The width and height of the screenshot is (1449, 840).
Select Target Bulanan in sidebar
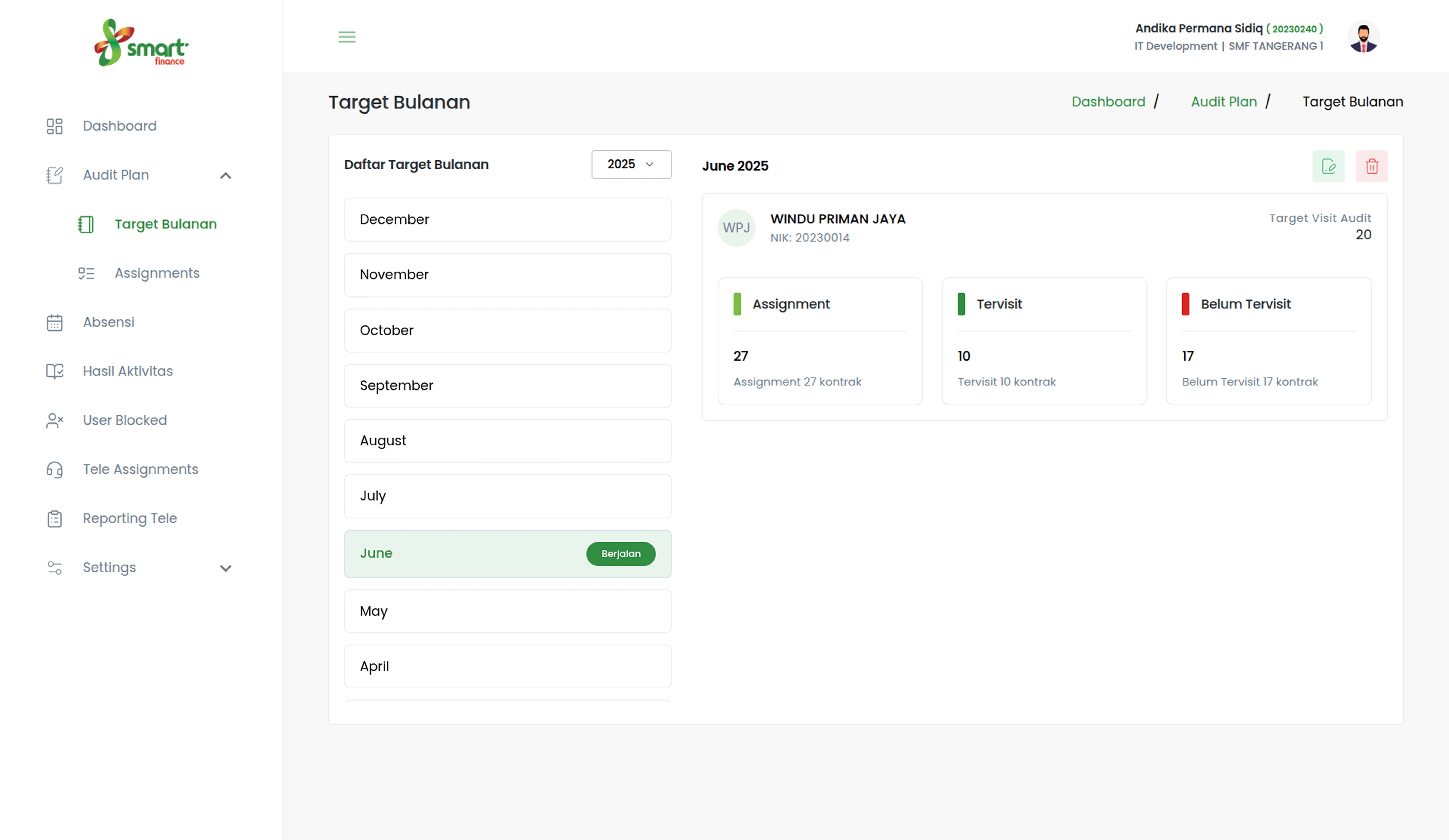(x=166, y=224)
